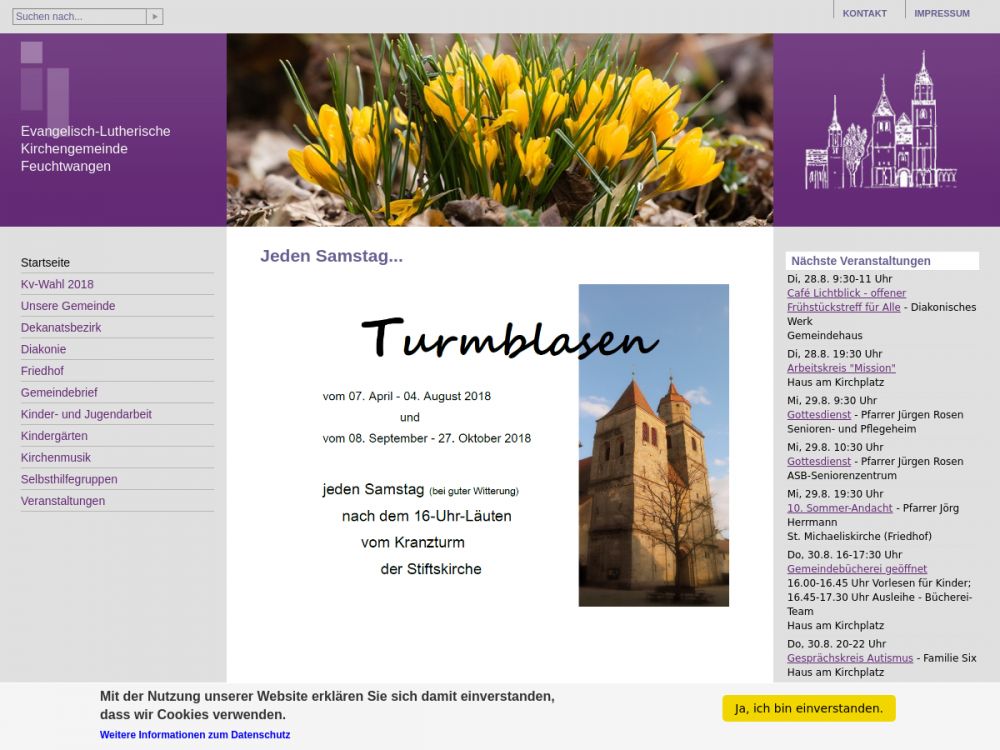Screen dimensions: 1000x750
Task: Click the search input field
Action: (79, 17)
